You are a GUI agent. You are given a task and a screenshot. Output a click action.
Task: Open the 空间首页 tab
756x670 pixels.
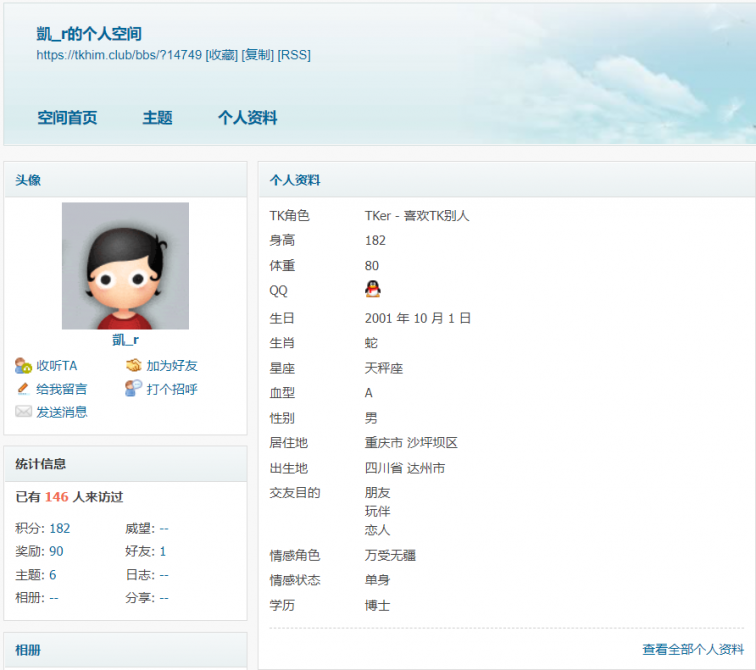67,118
